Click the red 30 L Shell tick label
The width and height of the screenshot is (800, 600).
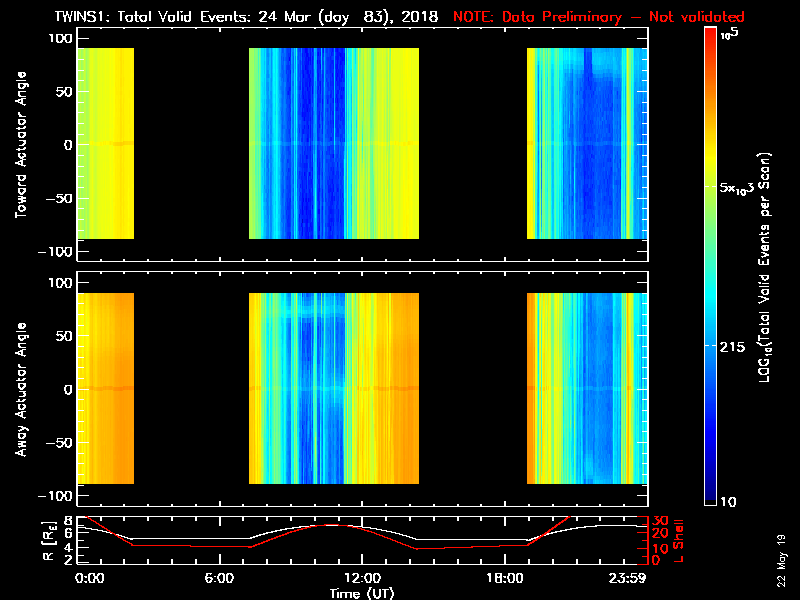[660, 521]
